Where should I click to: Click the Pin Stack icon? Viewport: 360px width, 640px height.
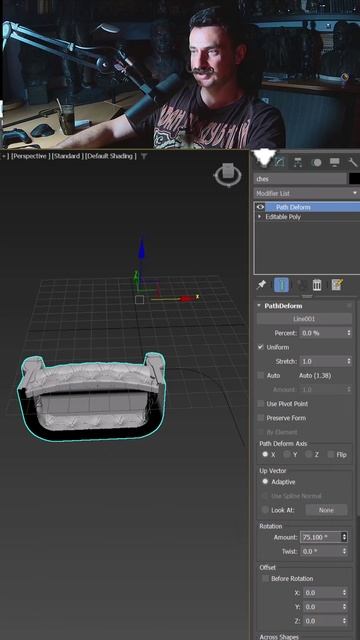[x=262, y=284]
